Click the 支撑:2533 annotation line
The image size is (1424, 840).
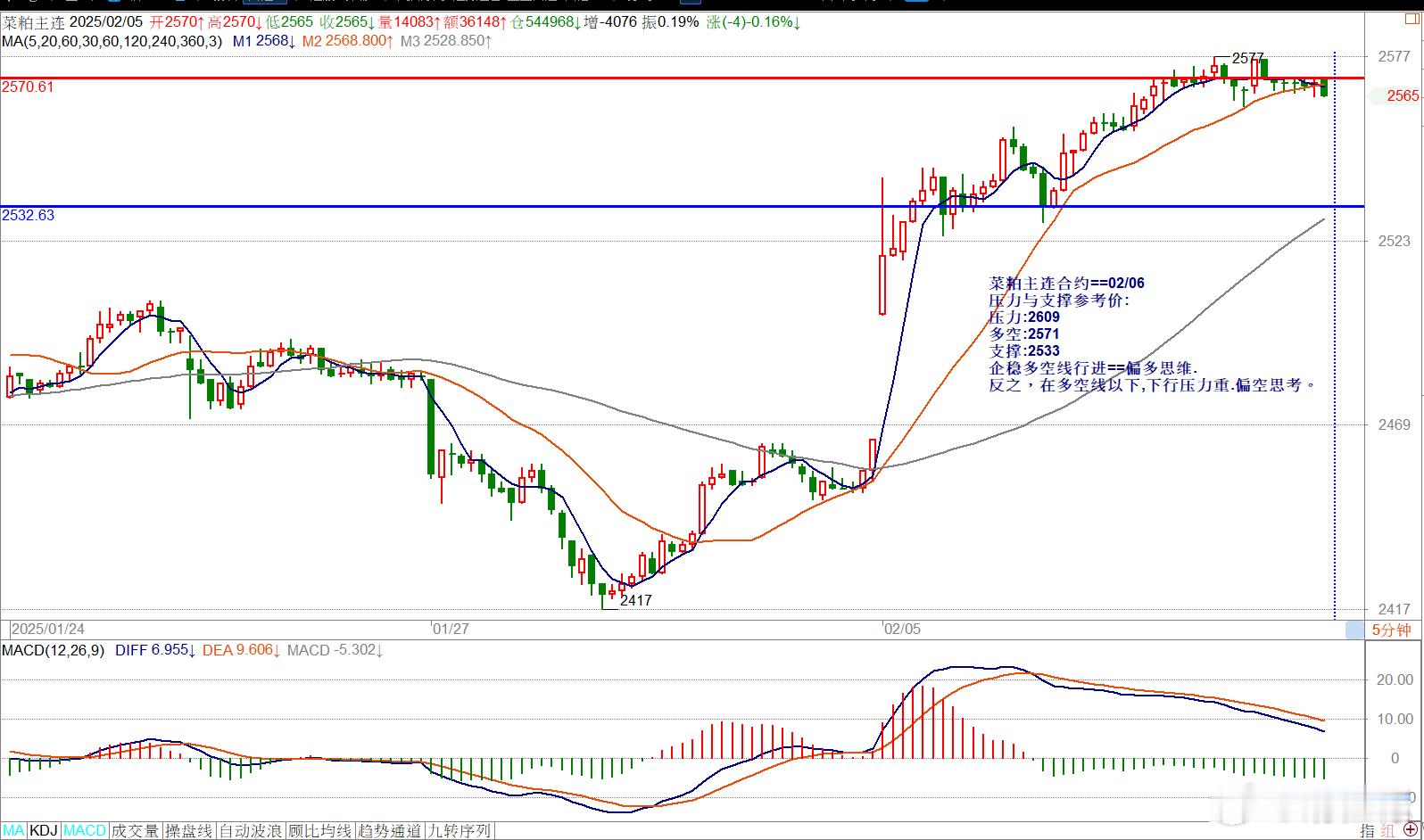(1024, 350)
